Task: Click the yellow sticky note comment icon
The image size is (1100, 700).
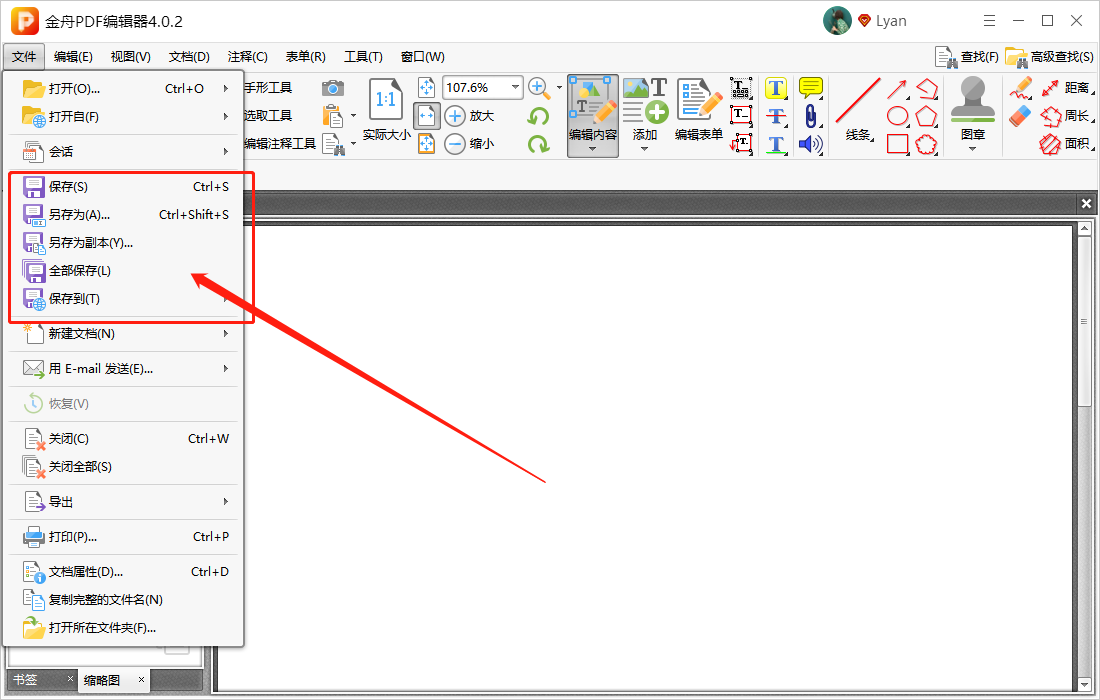Action: click(811, 88)
